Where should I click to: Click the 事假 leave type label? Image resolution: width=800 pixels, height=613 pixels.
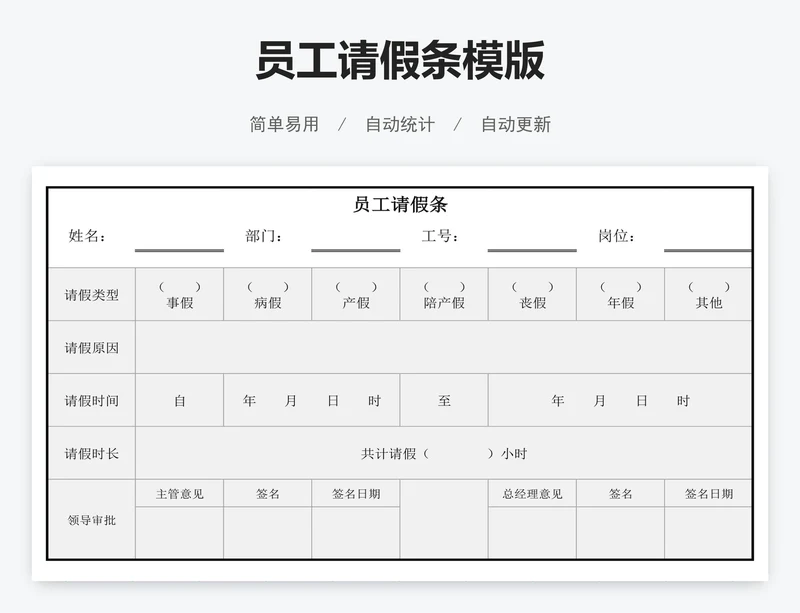click(180, 303)
